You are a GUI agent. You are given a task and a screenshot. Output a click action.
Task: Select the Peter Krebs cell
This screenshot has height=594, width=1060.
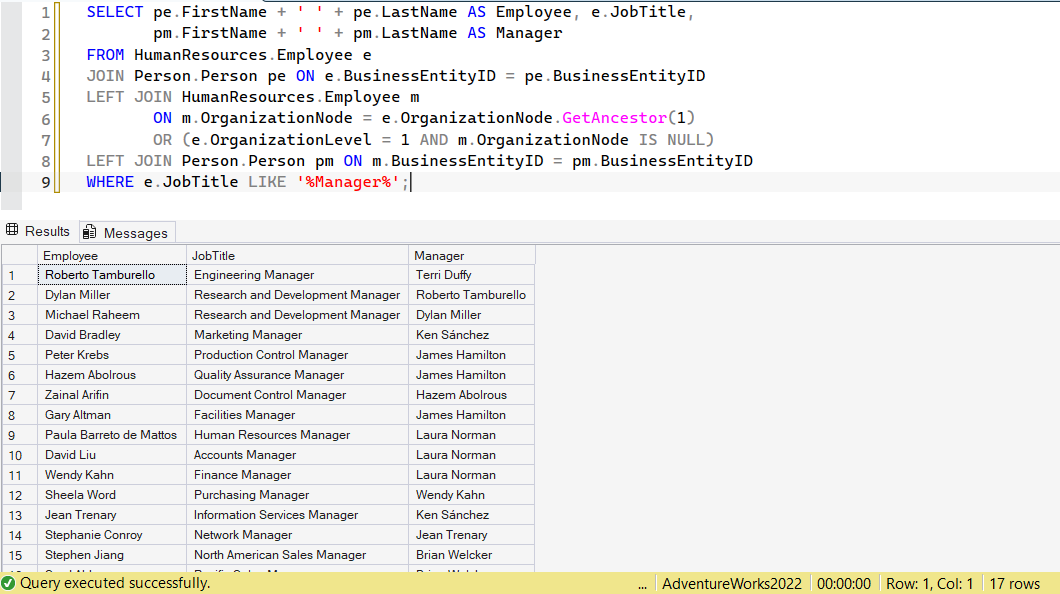point(112,355)
